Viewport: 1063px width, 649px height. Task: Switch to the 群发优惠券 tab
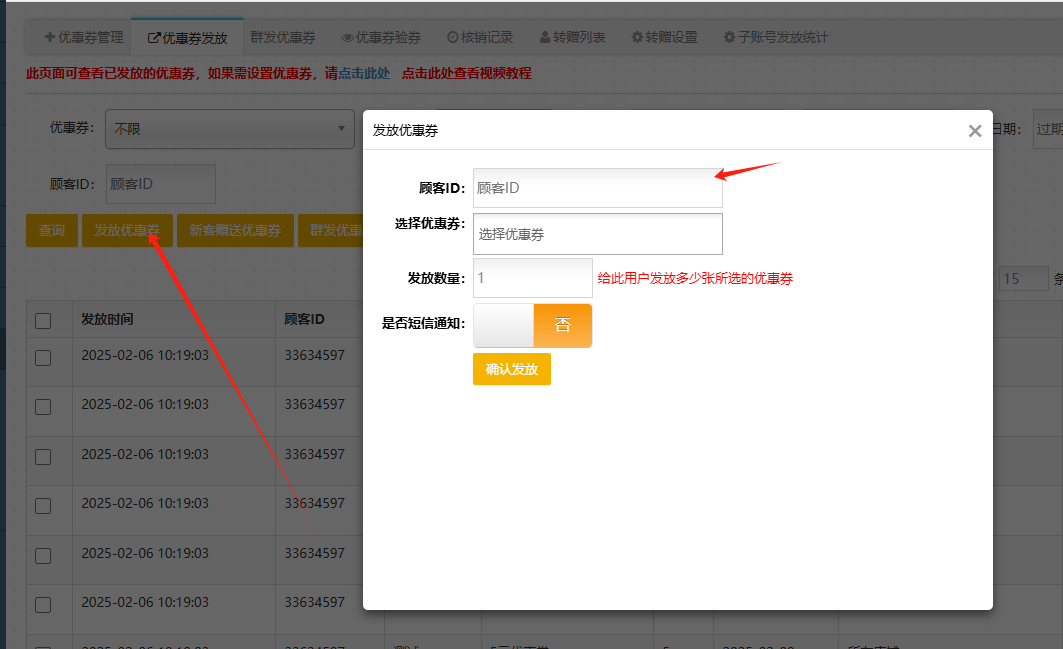283,38
